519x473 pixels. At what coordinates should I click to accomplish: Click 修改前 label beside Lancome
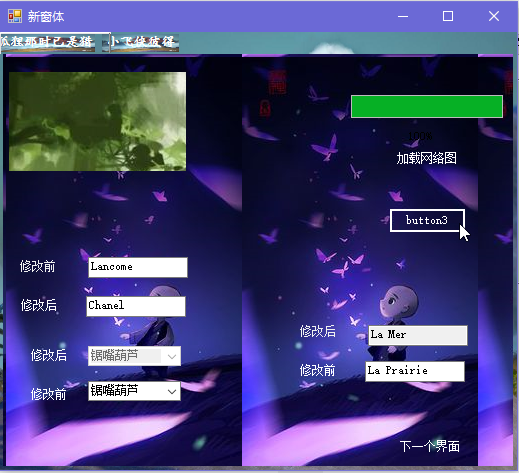37,266
